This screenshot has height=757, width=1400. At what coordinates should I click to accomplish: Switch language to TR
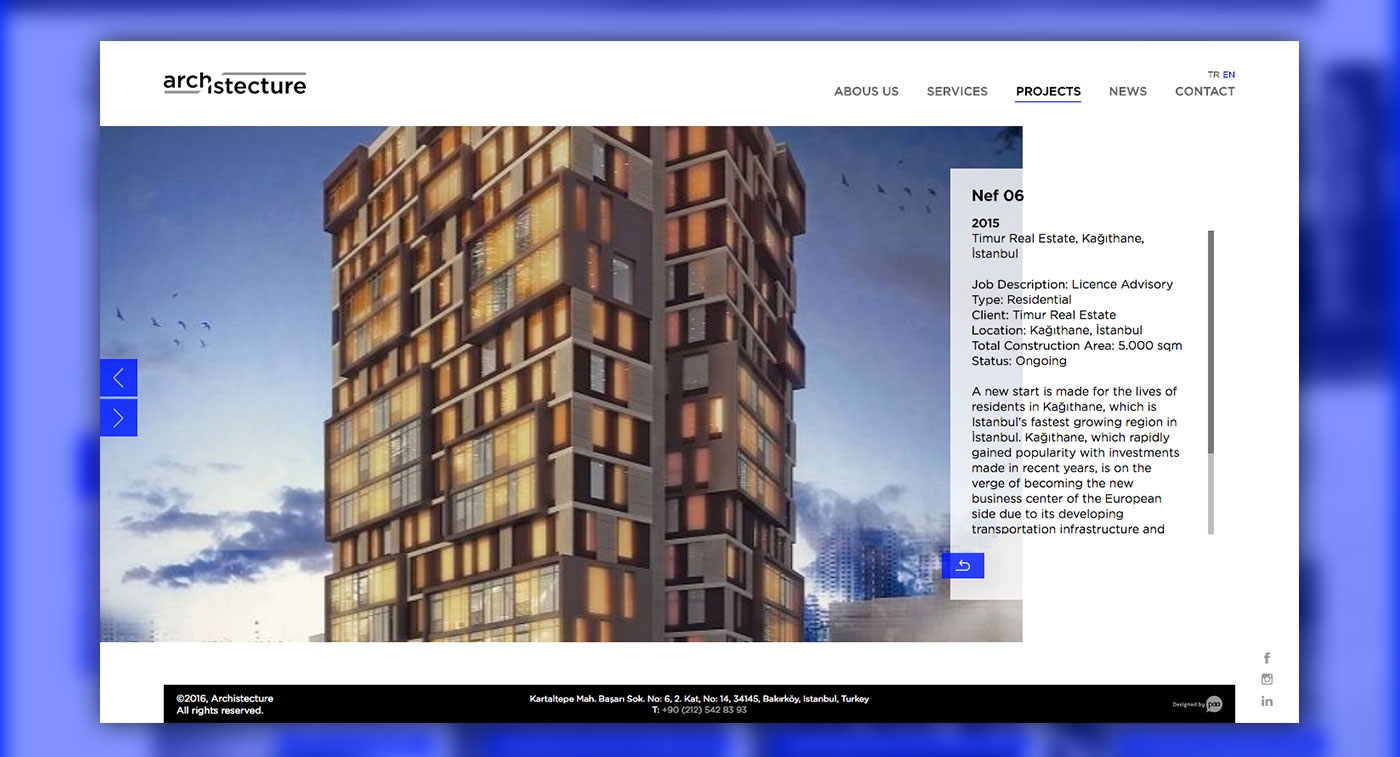click(x=1213, y=74)
